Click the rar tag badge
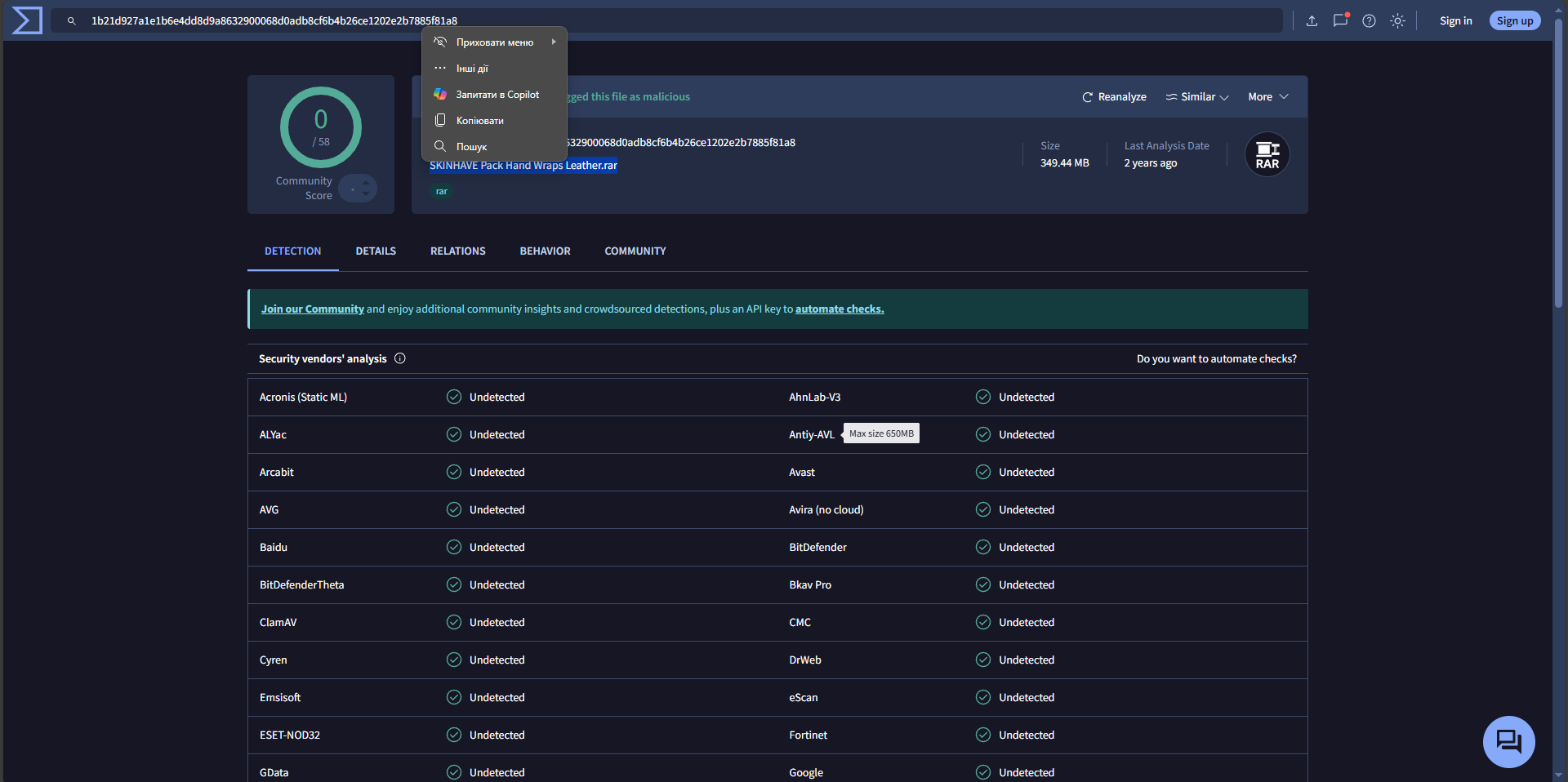The height and width of the screenshot is (782, 1568). pos(441,192)
